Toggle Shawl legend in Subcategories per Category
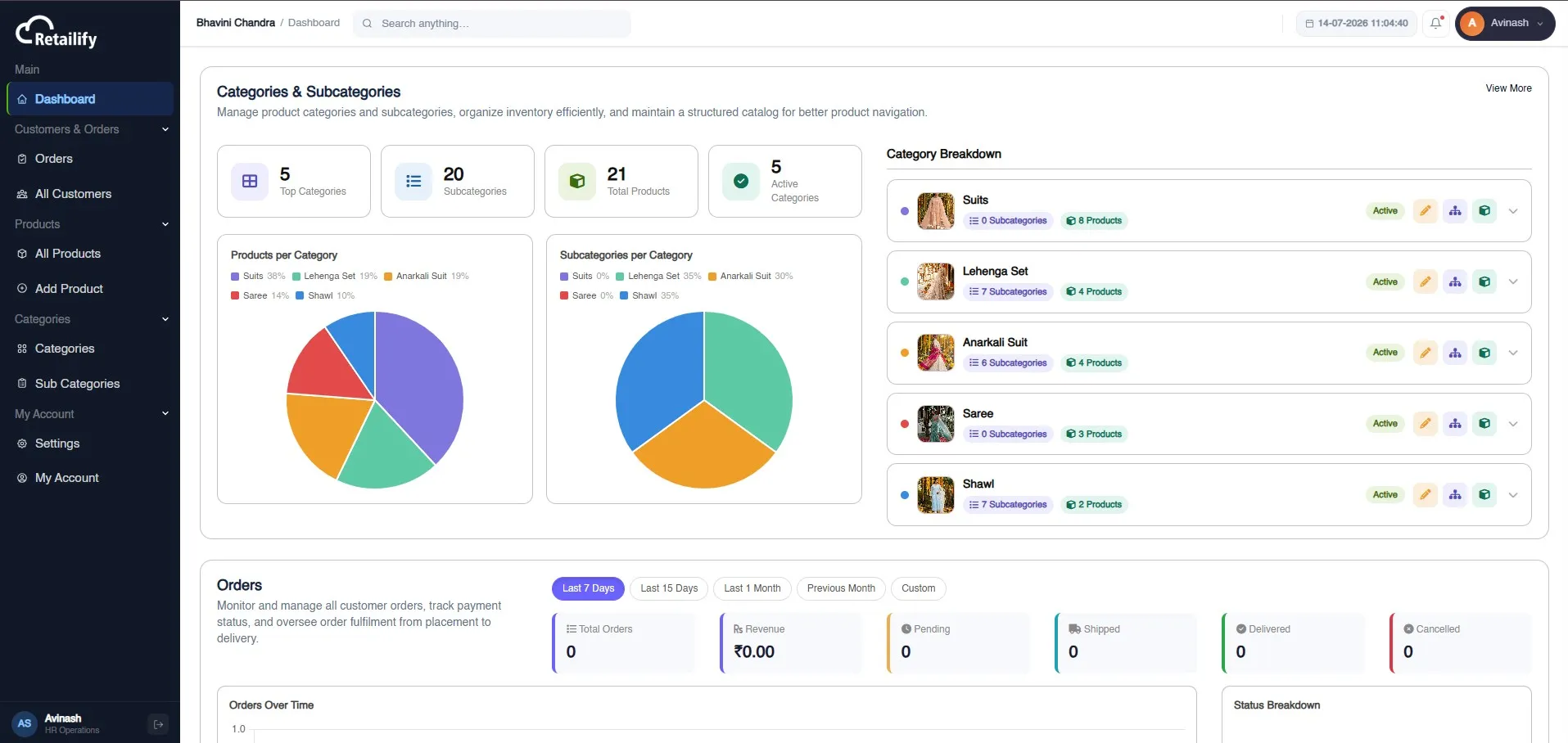This screenshot has height=743, width=1568. [649, 295]
